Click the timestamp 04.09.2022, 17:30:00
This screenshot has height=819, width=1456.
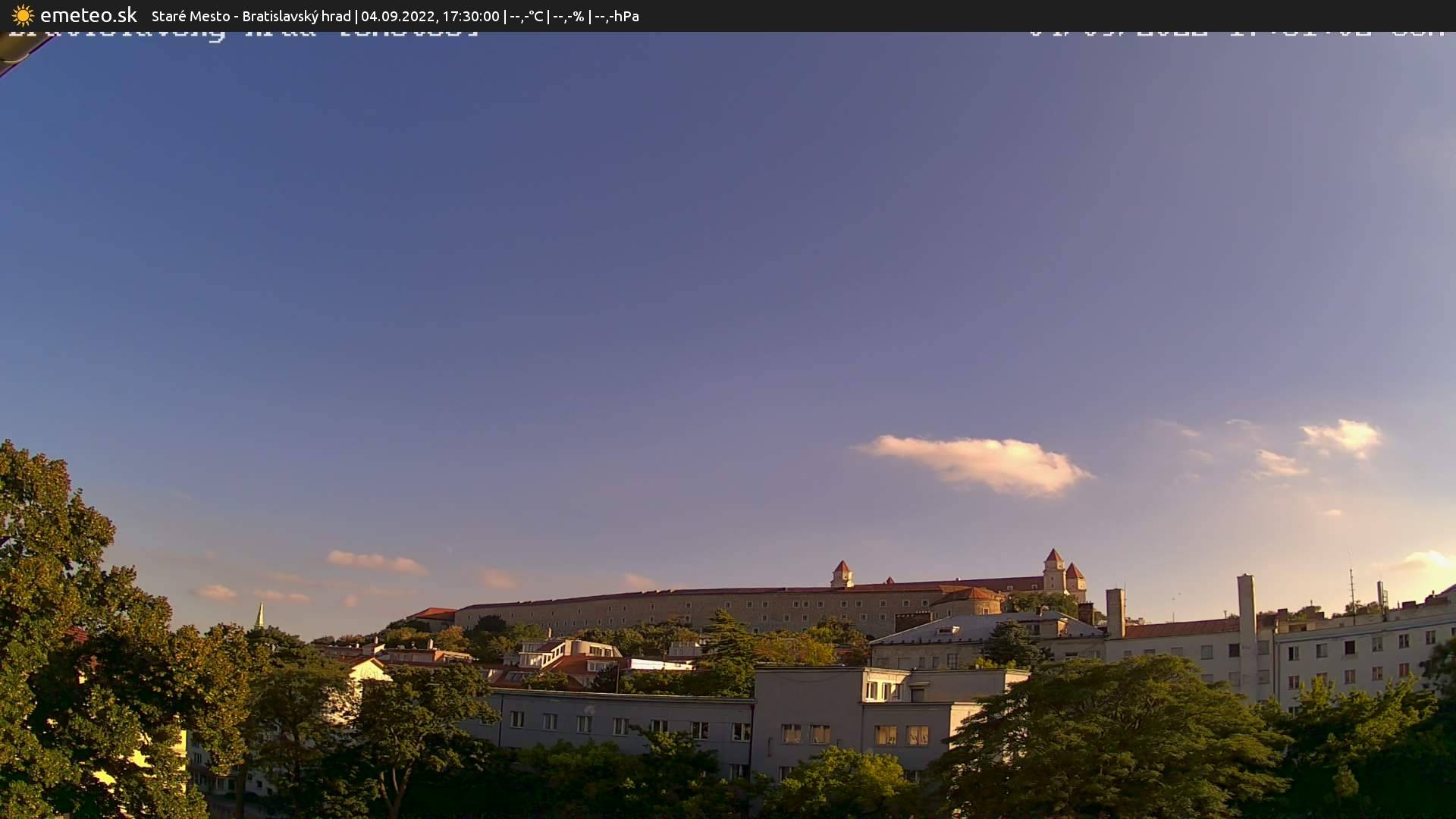(x=430, y=15)
